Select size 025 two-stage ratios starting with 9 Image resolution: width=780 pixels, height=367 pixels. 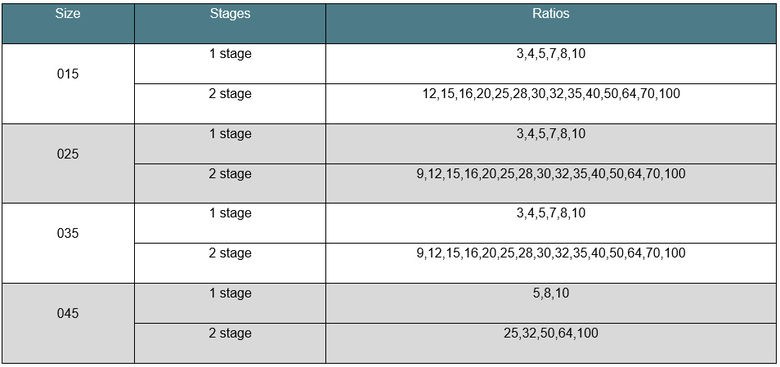tap(551, 183)
